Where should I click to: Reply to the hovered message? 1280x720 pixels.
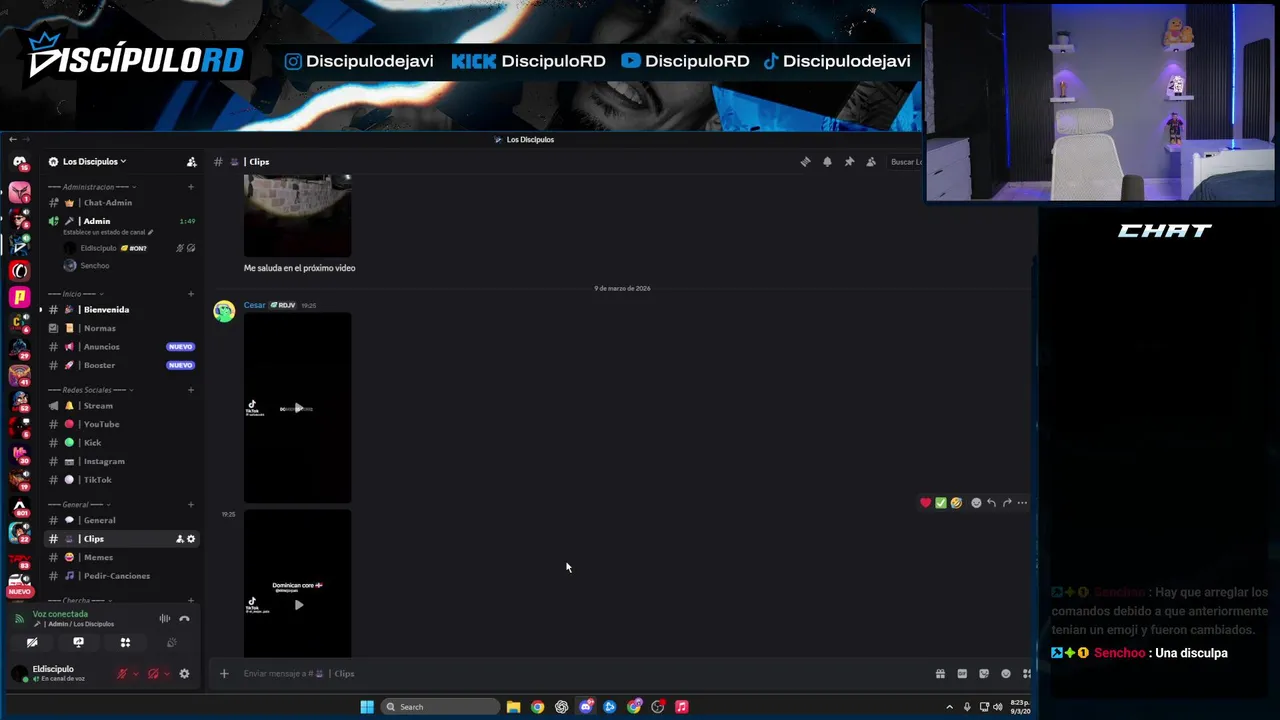coord(991,503)
